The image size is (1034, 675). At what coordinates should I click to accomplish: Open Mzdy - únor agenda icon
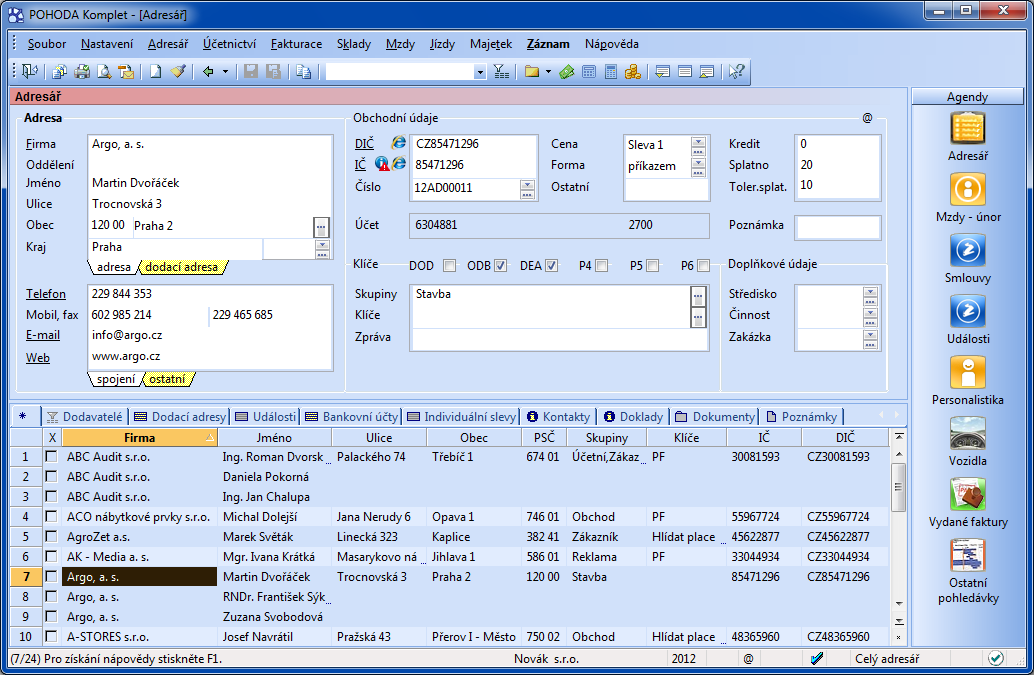[967, 189]
